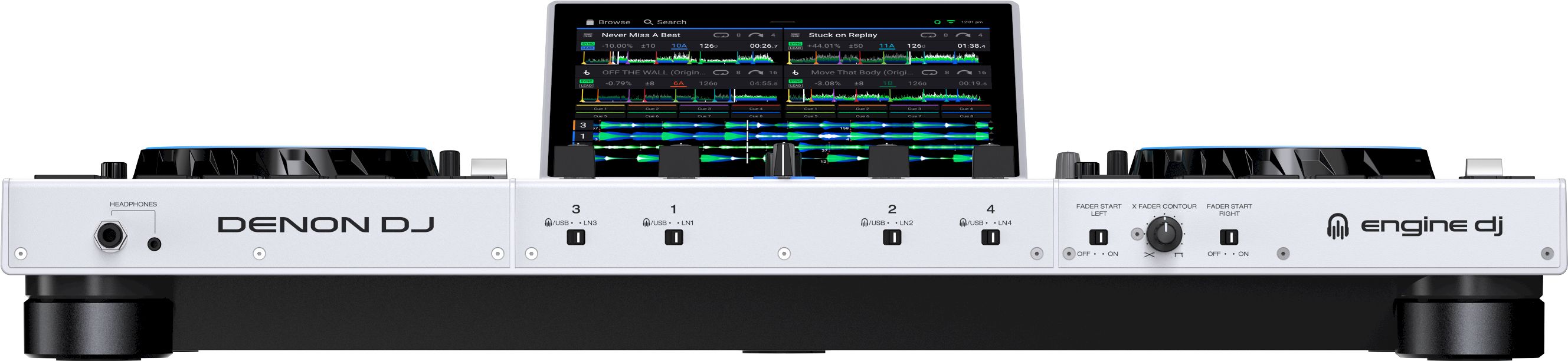Flip the Fader Start Left switch
This screenshot has width=1568, height=361.
tap(1098, 236)
